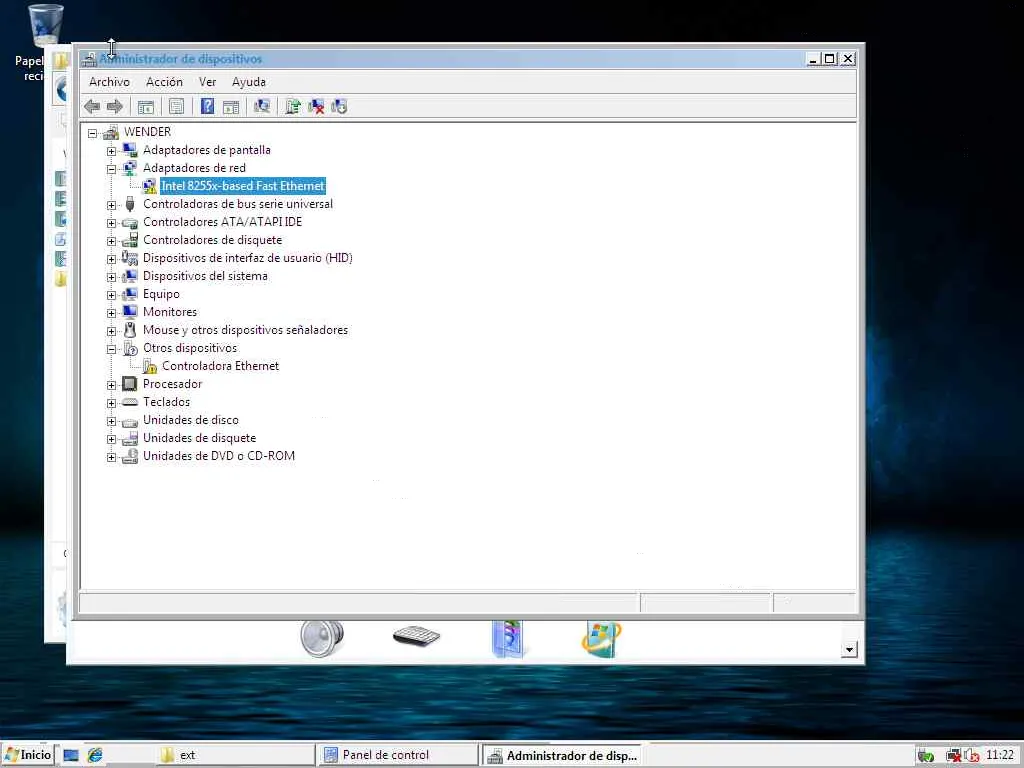Click Control Panel scrollbar down arrow

click(849, 649)
